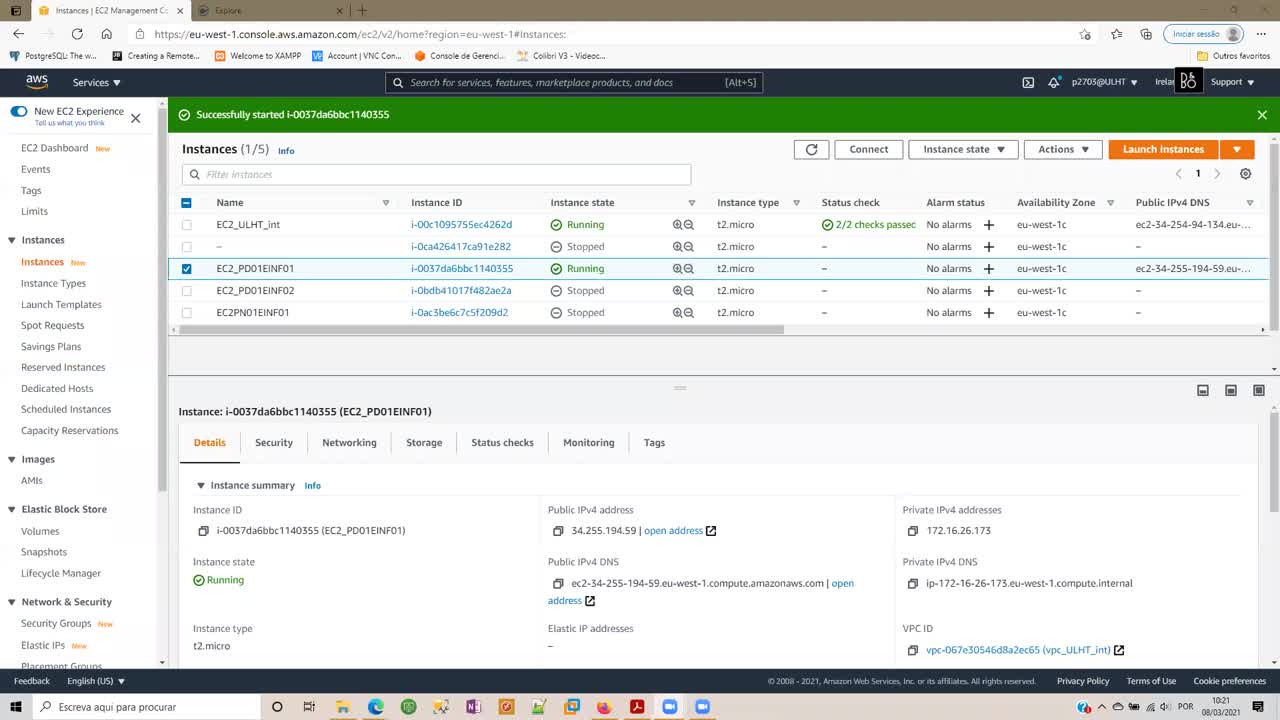This screenshot has width=1280, height=720.
Task: Collapse the Elastic Block Store sidebar section
Action: (12, 510)
